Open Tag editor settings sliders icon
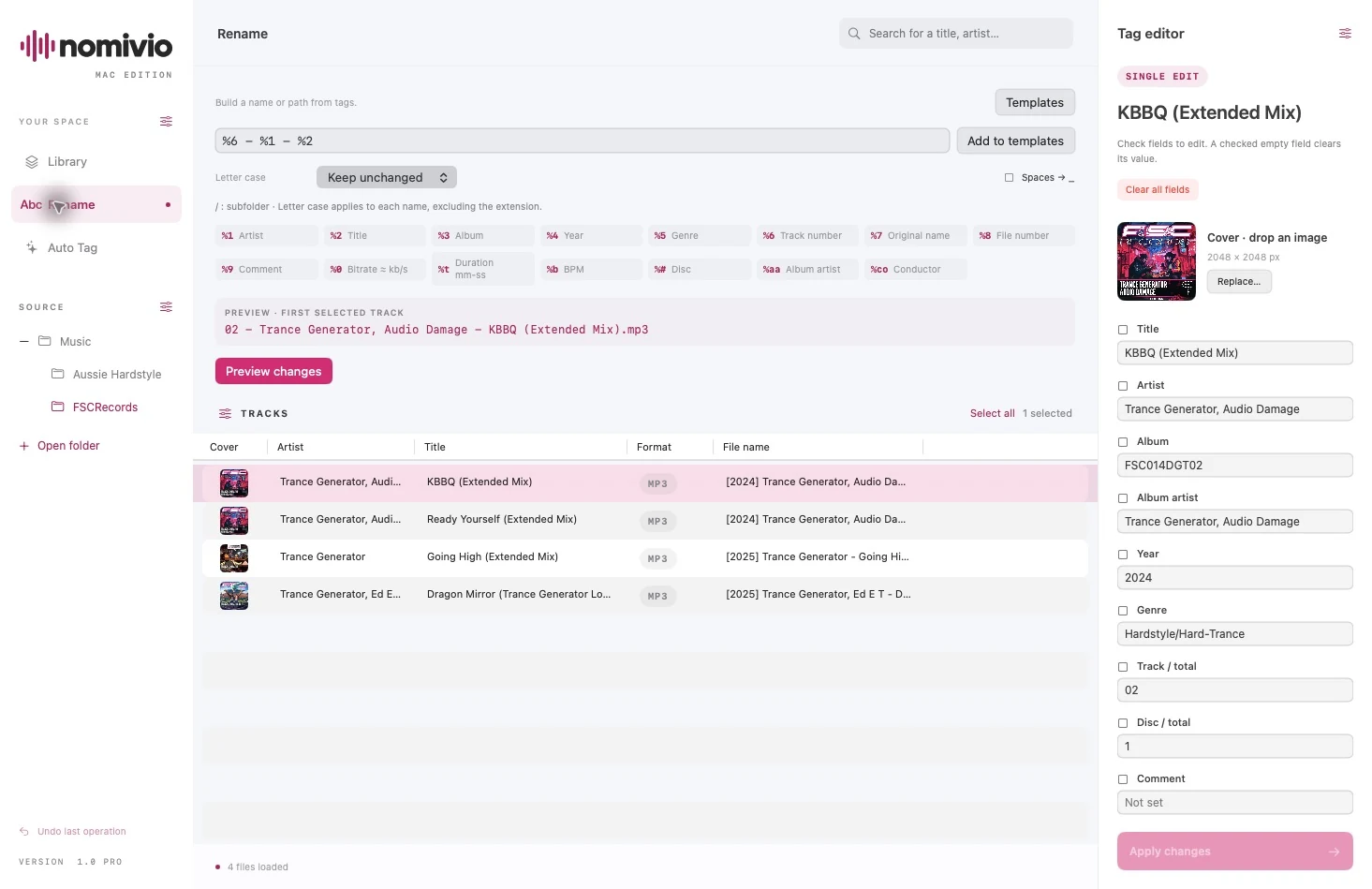1372x889 pixels. click(x=1345, y=34)
